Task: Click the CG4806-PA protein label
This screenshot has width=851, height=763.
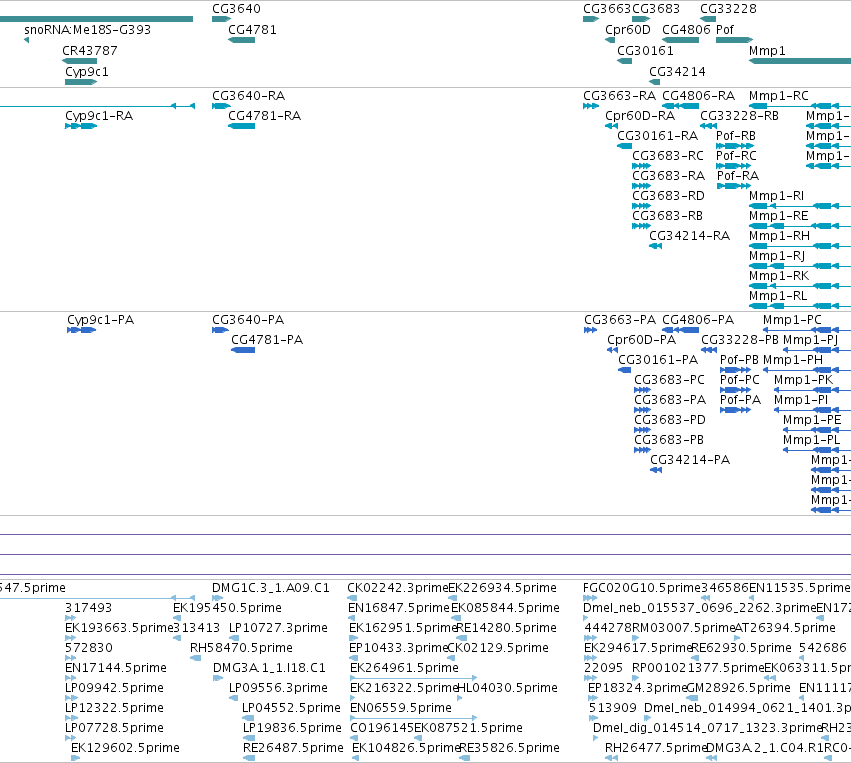Action: 698,320
